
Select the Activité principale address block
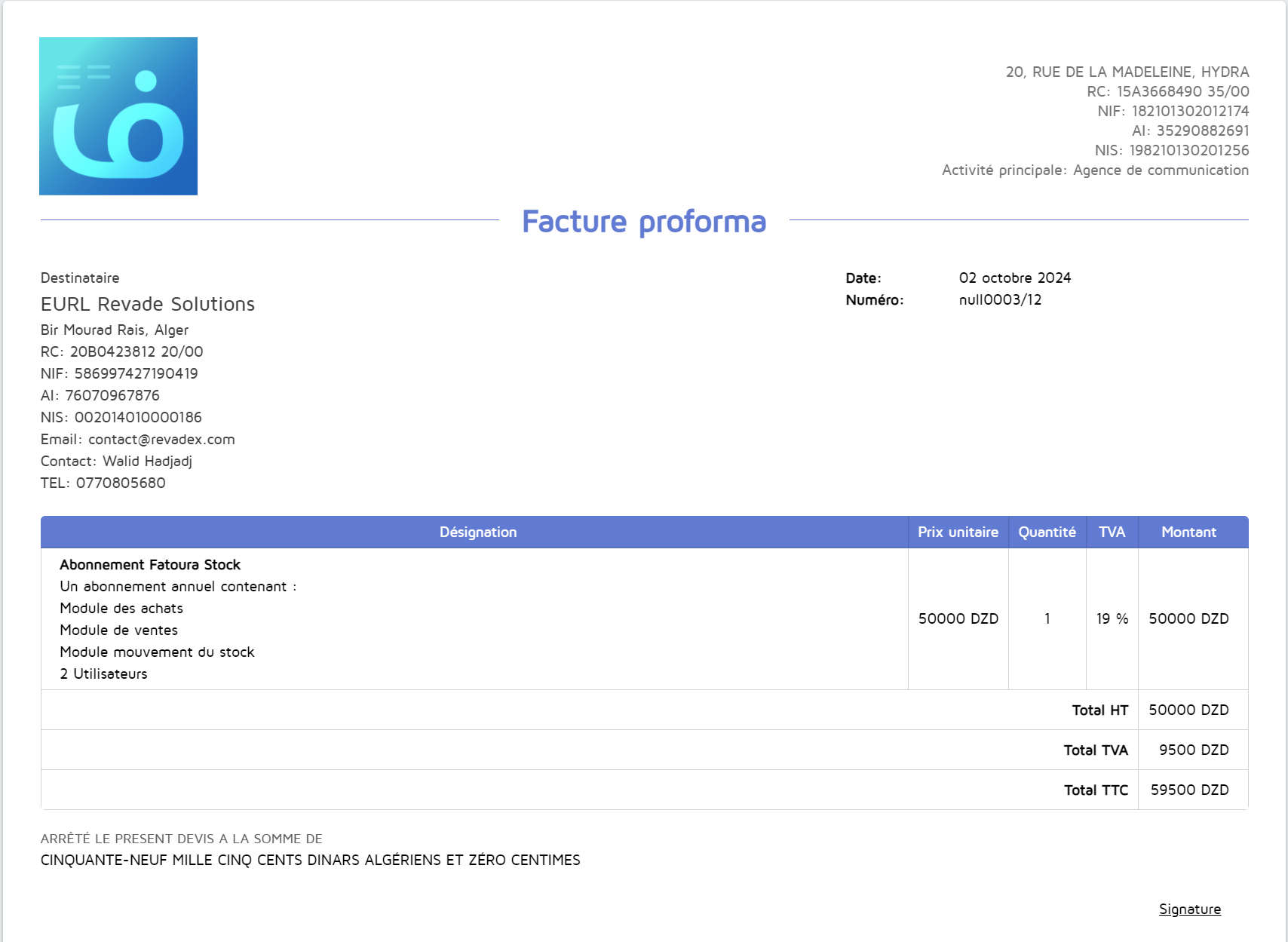point(1094,170)
